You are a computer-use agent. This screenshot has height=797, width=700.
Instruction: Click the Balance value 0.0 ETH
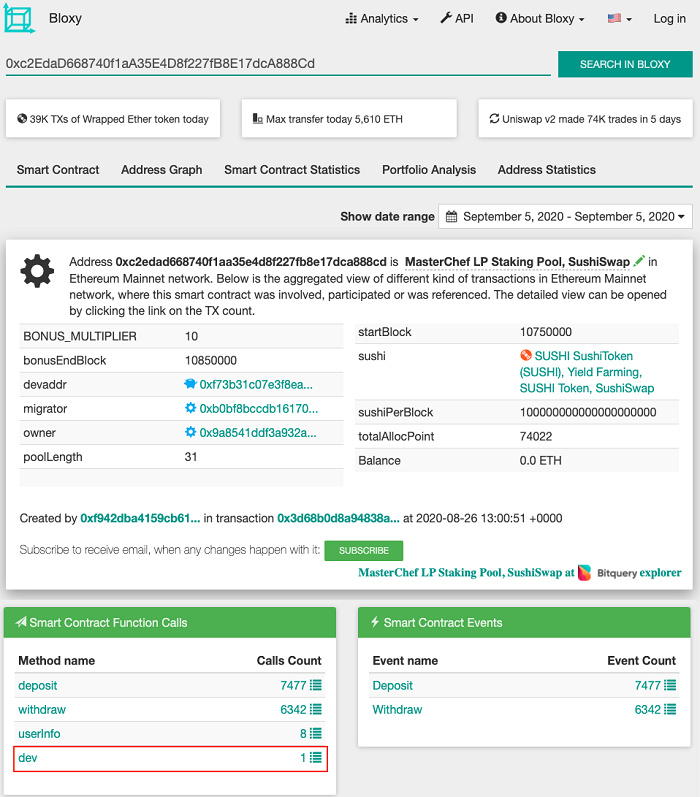[x=540, y=461]
